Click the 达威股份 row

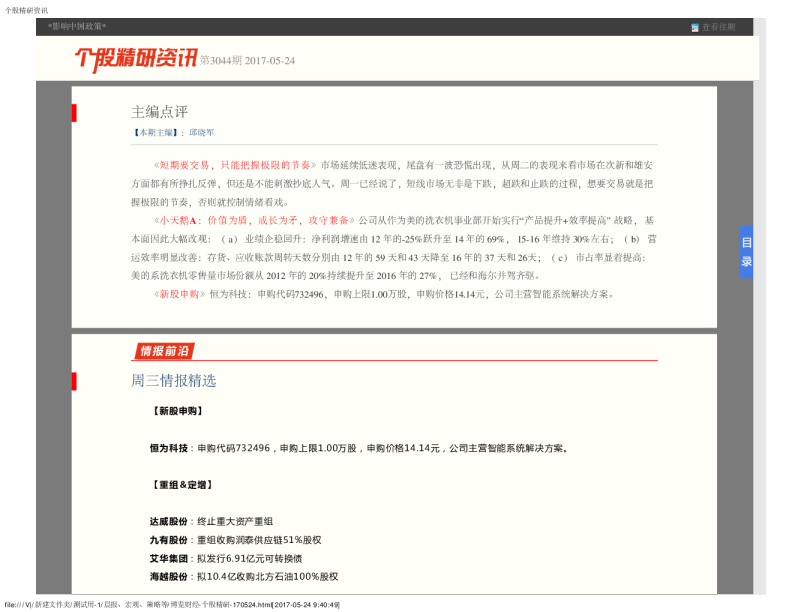(x=211, y=522)
